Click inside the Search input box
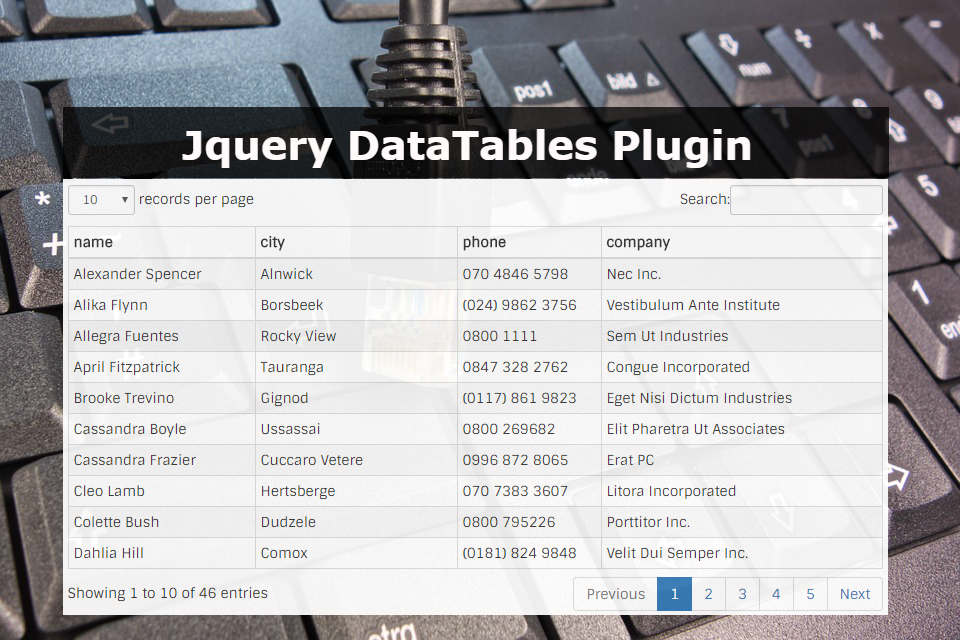The width and height of the screenshot is (960, 640). (806, 199)
